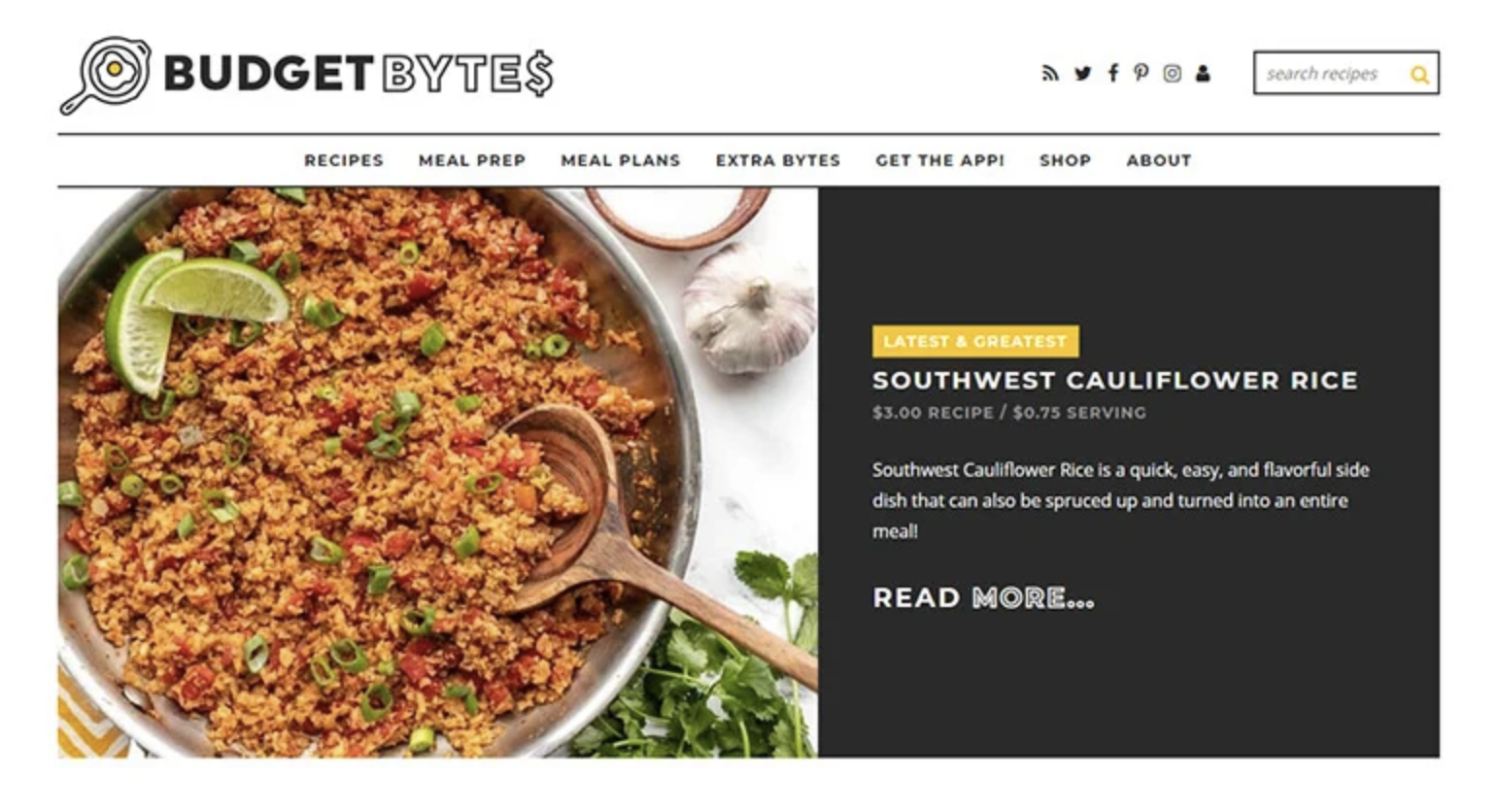Select Get The App! menu item

940,160
